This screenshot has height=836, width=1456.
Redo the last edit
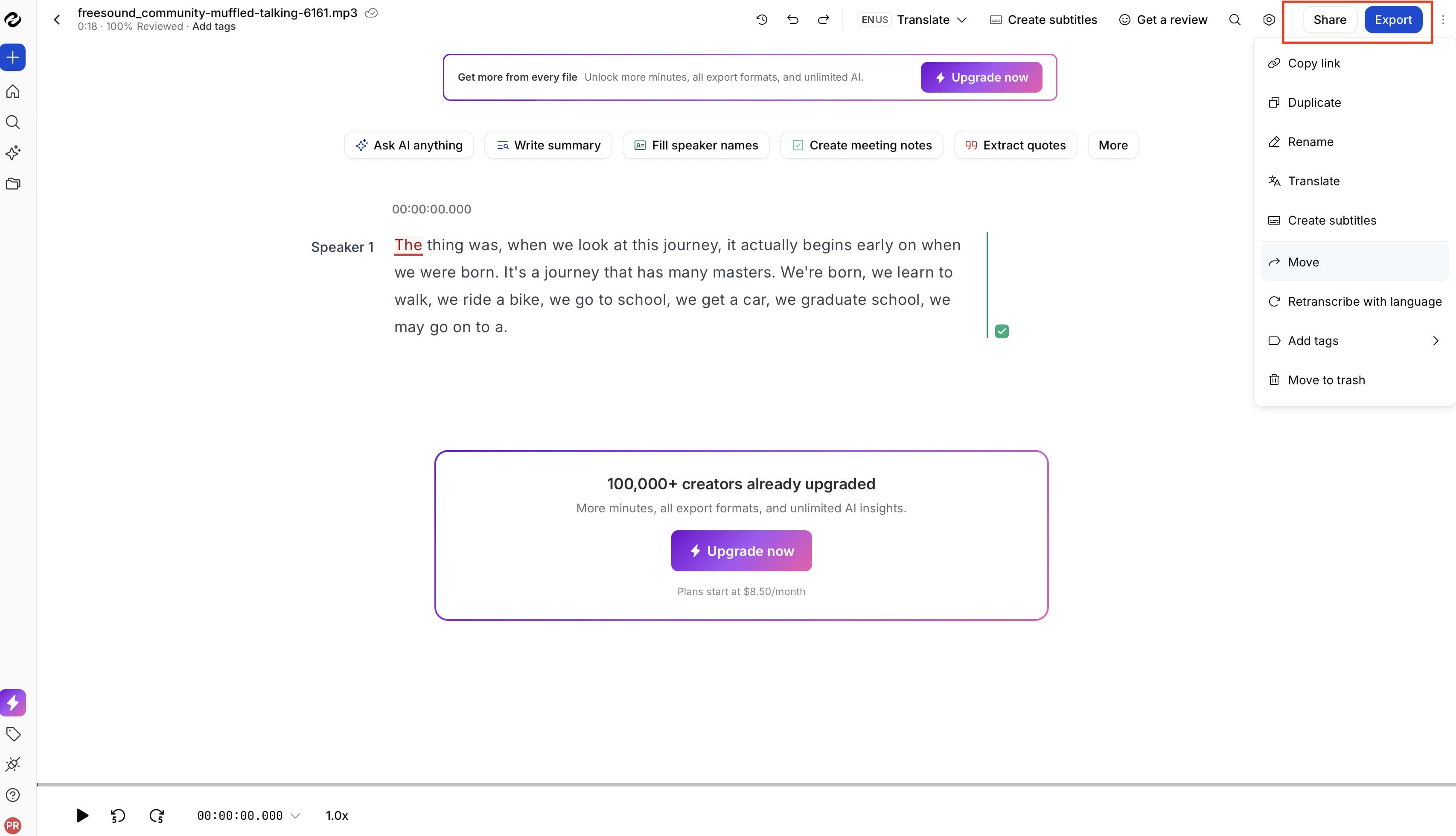pyautogui.click(x=823, y=20)
